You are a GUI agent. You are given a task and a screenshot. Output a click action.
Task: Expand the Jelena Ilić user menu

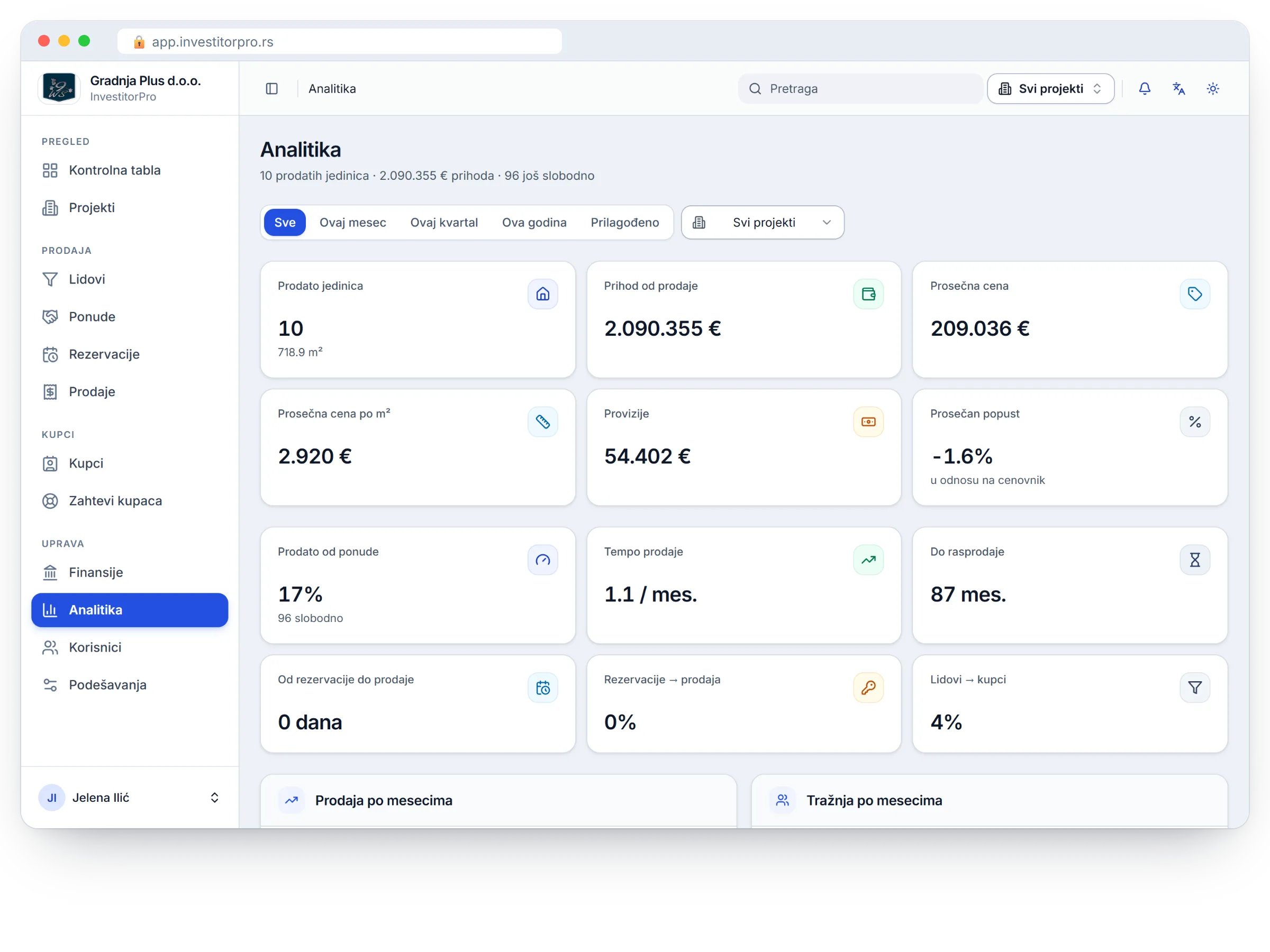(x=129, y=797)
